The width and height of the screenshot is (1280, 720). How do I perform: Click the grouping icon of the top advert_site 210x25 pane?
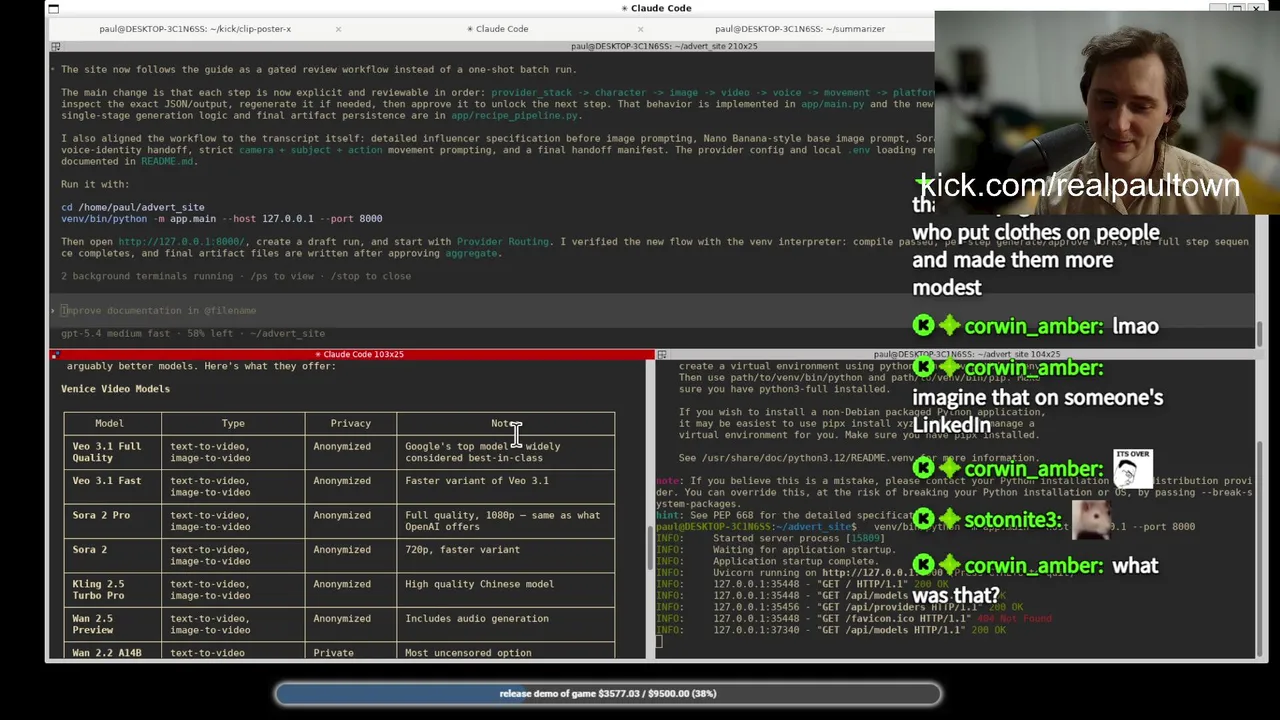(x=55, y=46)
